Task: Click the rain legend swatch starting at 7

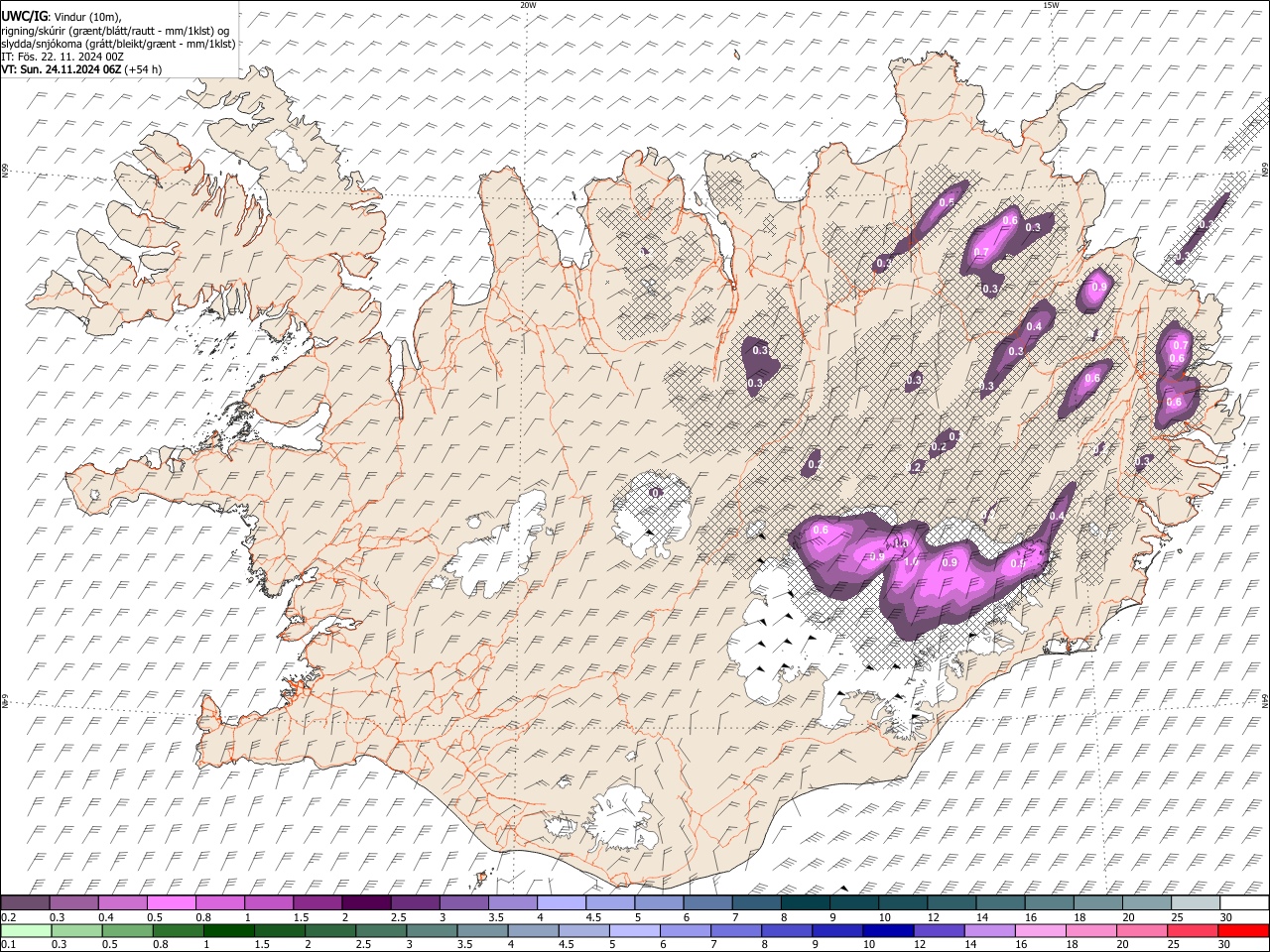Action: pos(736,930)
